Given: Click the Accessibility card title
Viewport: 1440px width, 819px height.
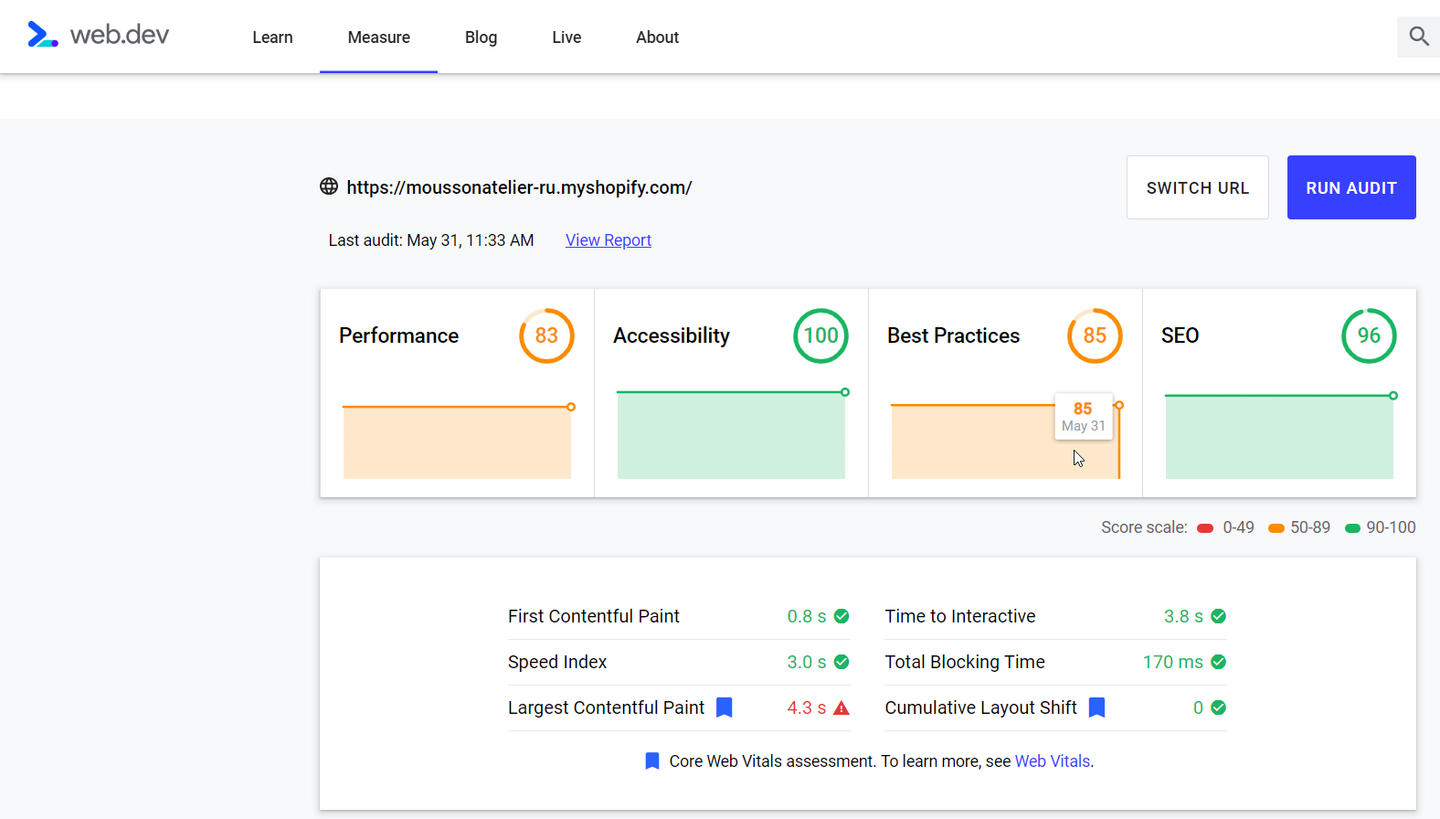Looking at the screenshot, I should pos(671,336).
